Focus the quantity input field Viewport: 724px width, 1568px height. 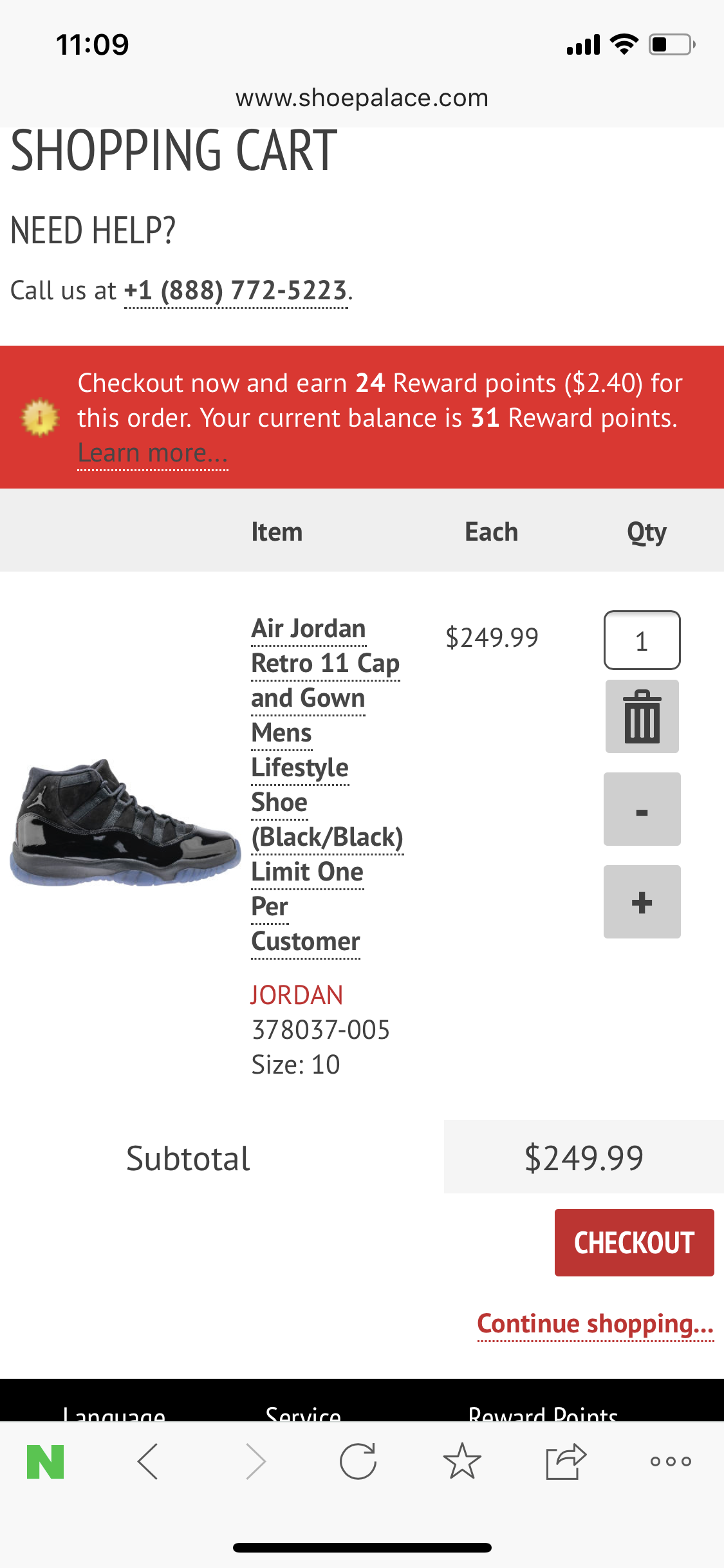(x=642, y=640)
